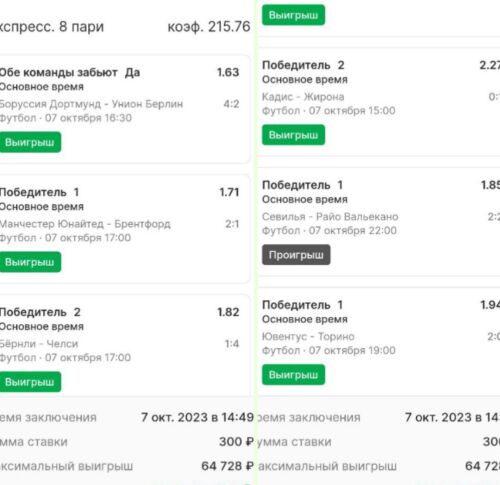Open the Боруссия Дортмунд - Унион Берлин match
Screen dimensions: 500x485
[91, 104]
